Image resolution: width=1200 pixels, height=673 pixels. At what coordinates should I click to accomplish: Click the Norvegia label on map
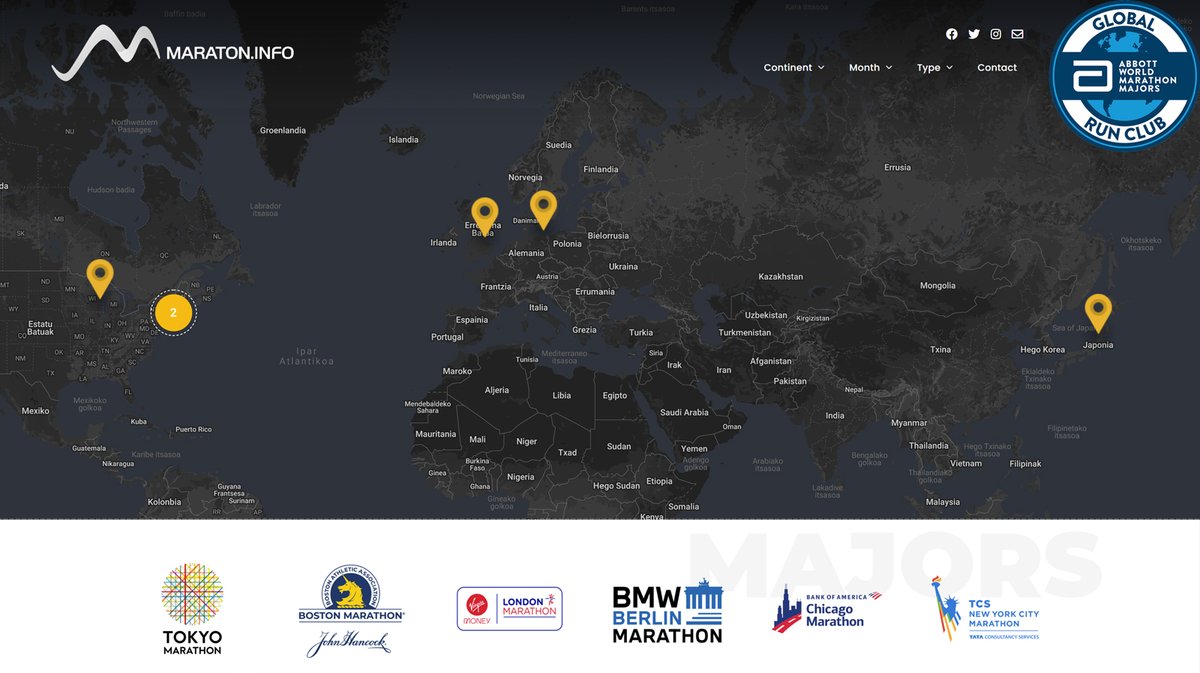[525, 178]
